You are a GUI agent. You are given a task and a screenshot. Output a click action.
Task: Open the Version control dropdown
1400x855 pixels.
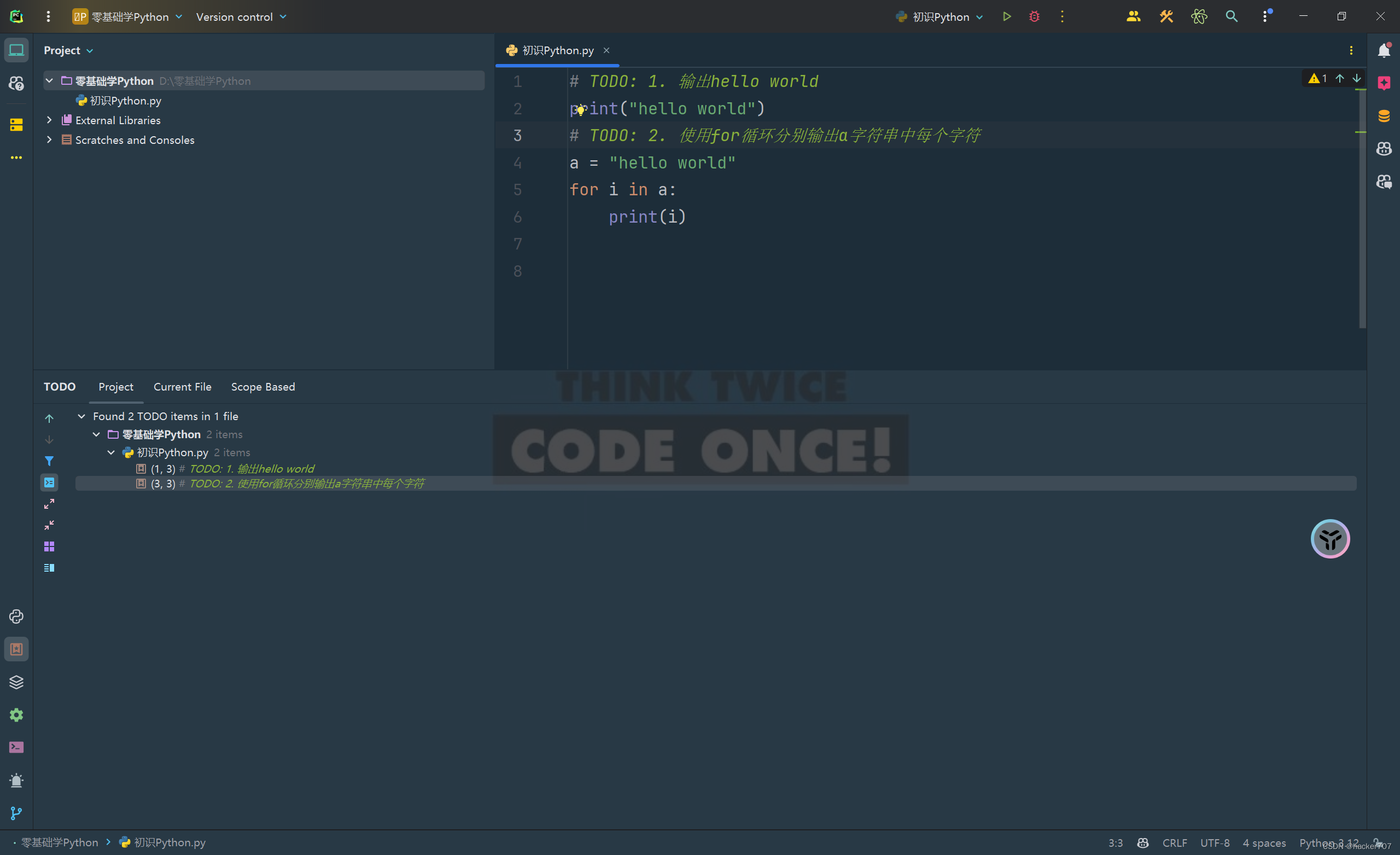242,17
